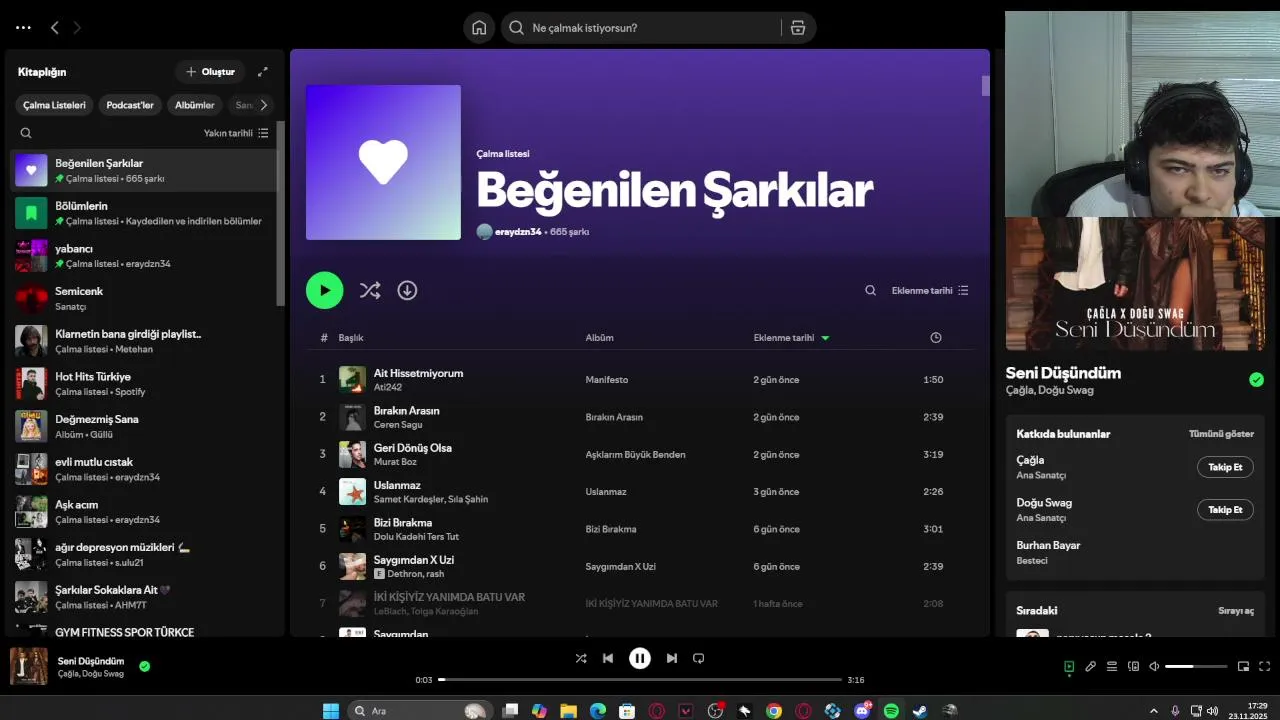Play Beğenilen Şarkılar with the green button
This screenshot has height=720, width=1280.
324,290
